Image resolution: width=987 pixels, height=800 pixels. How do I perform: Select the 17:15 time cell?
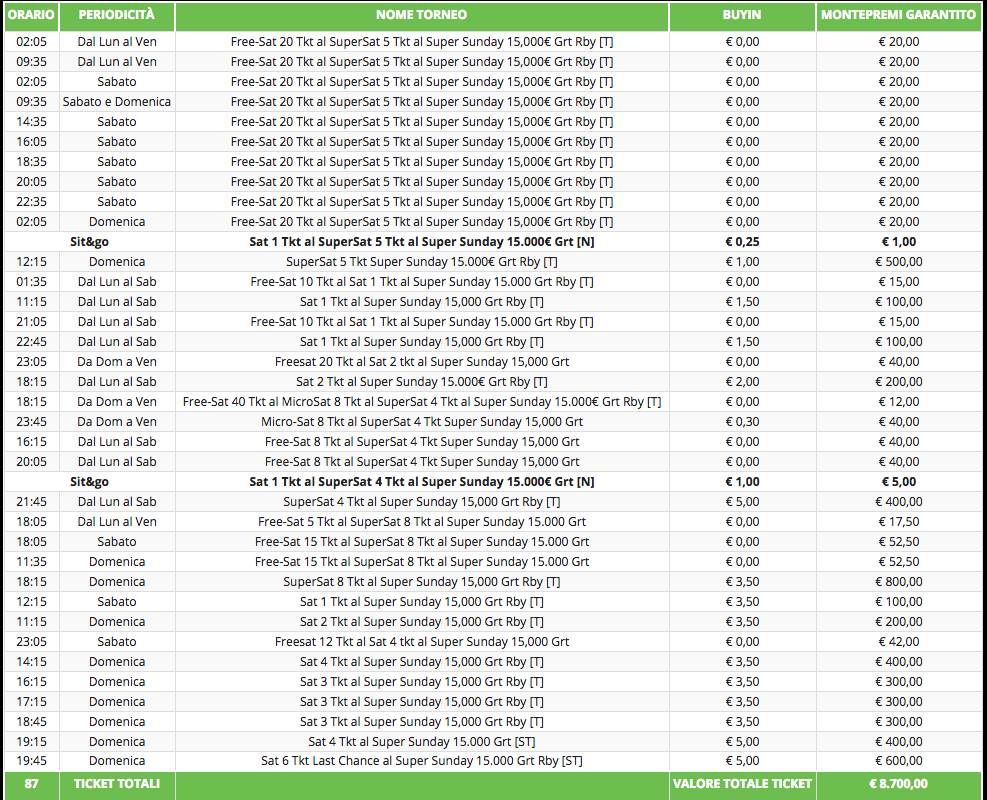click(x=31, y=702)
